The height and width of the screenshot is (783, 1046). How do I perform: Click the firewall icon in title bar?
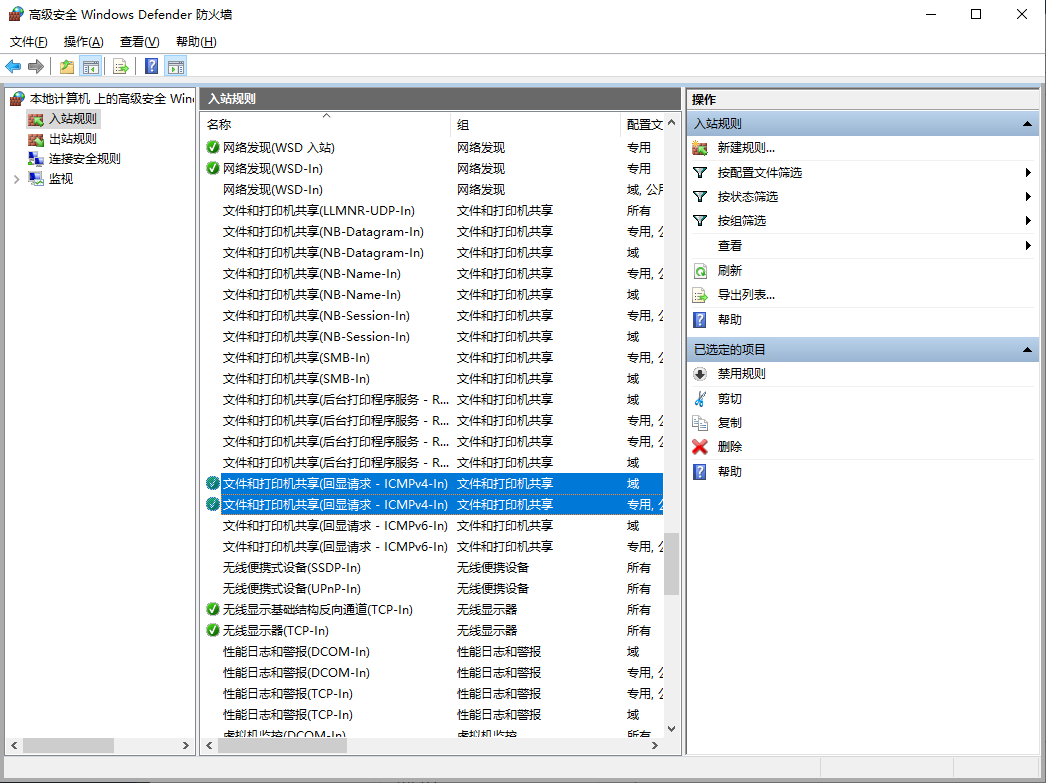(15, 14)
